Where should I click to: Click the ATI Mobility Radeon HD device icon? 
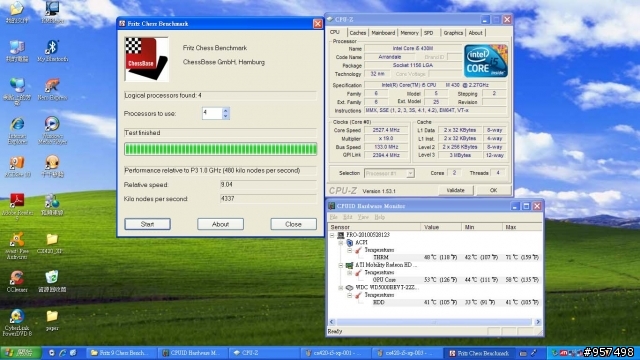350,265
